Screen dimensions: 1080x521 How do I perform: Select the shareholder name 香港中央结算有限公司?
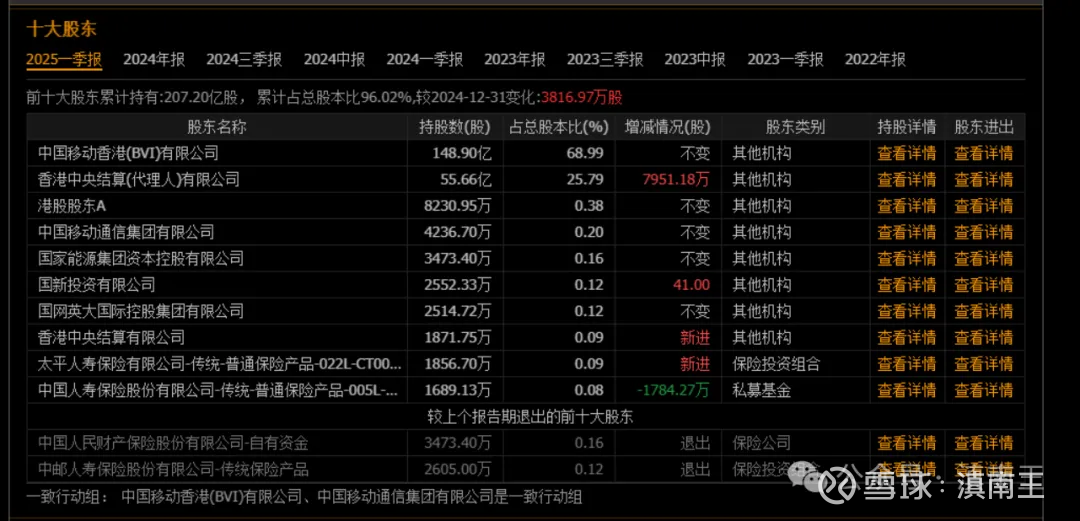coord(112,338)
